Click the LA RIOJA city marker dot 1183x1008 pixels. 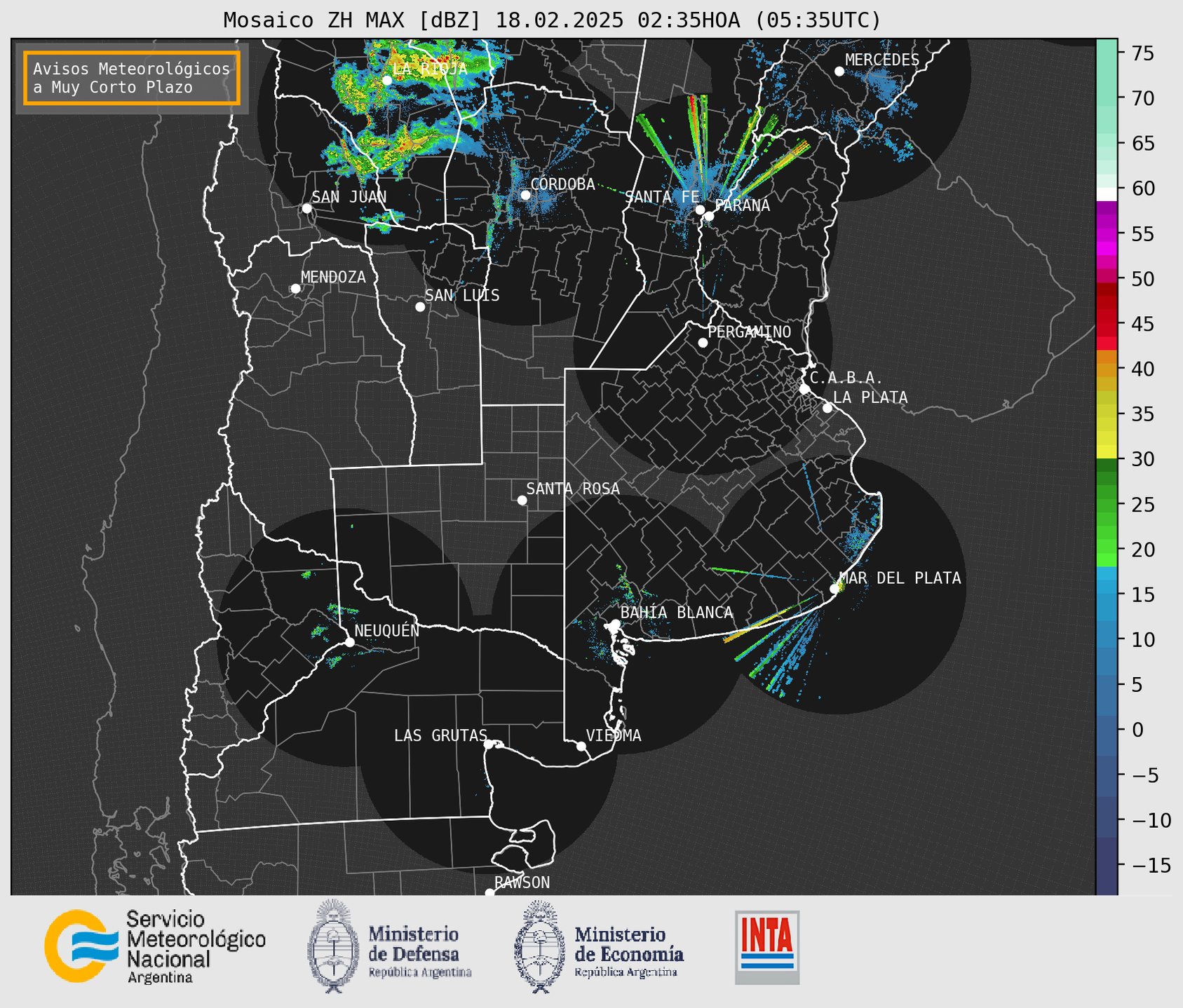387,81
